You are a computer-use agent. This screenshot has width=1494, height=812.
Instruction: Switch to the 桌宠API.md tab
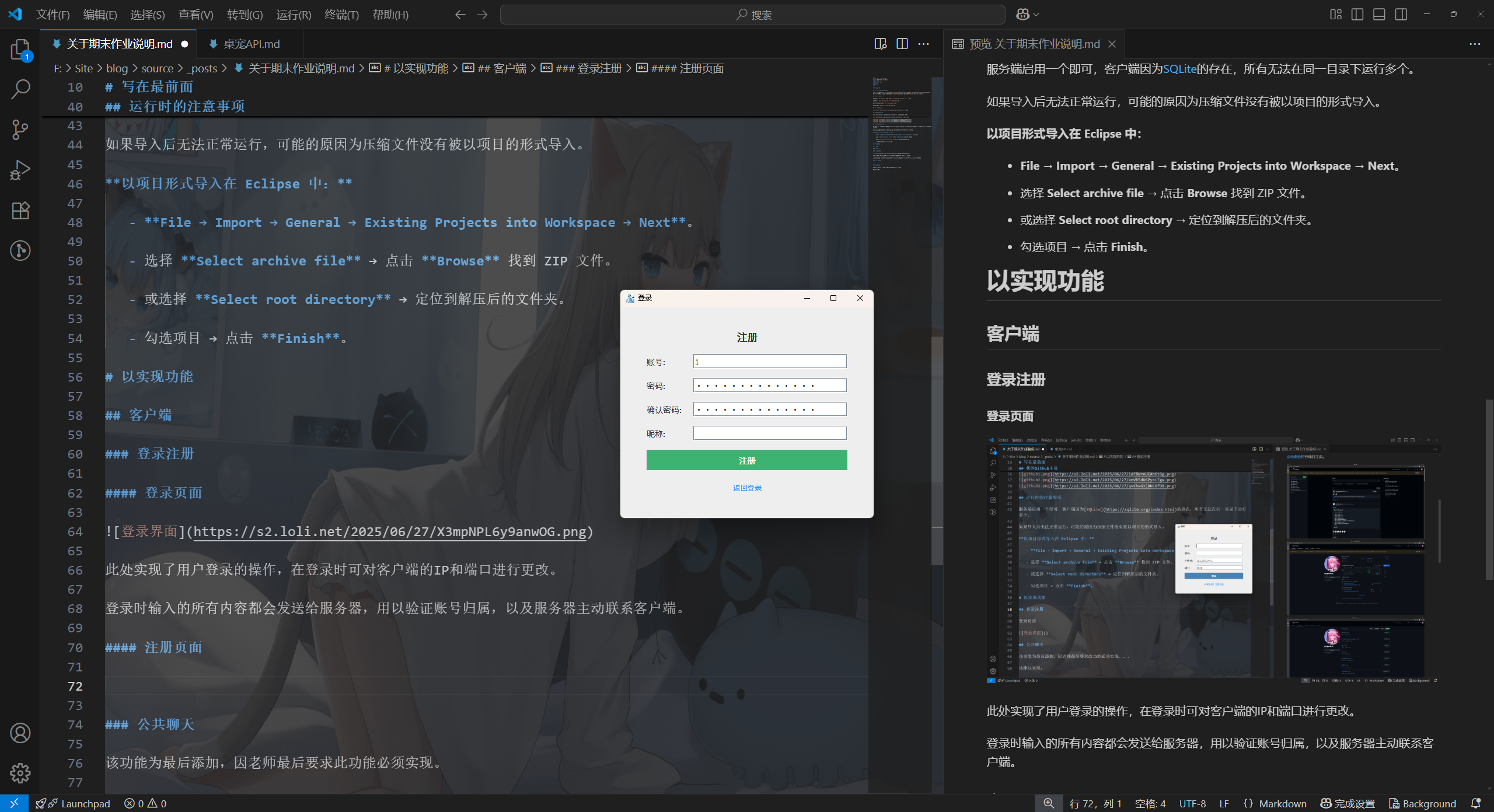click(x=251, y=44)
